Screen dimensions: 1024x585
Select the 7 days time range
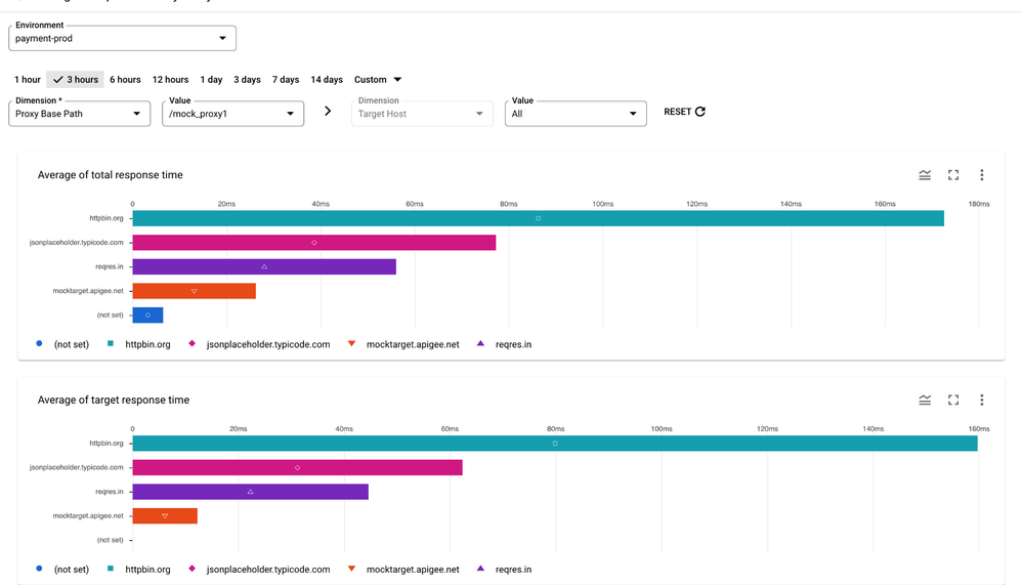click(x=286, y=80)
